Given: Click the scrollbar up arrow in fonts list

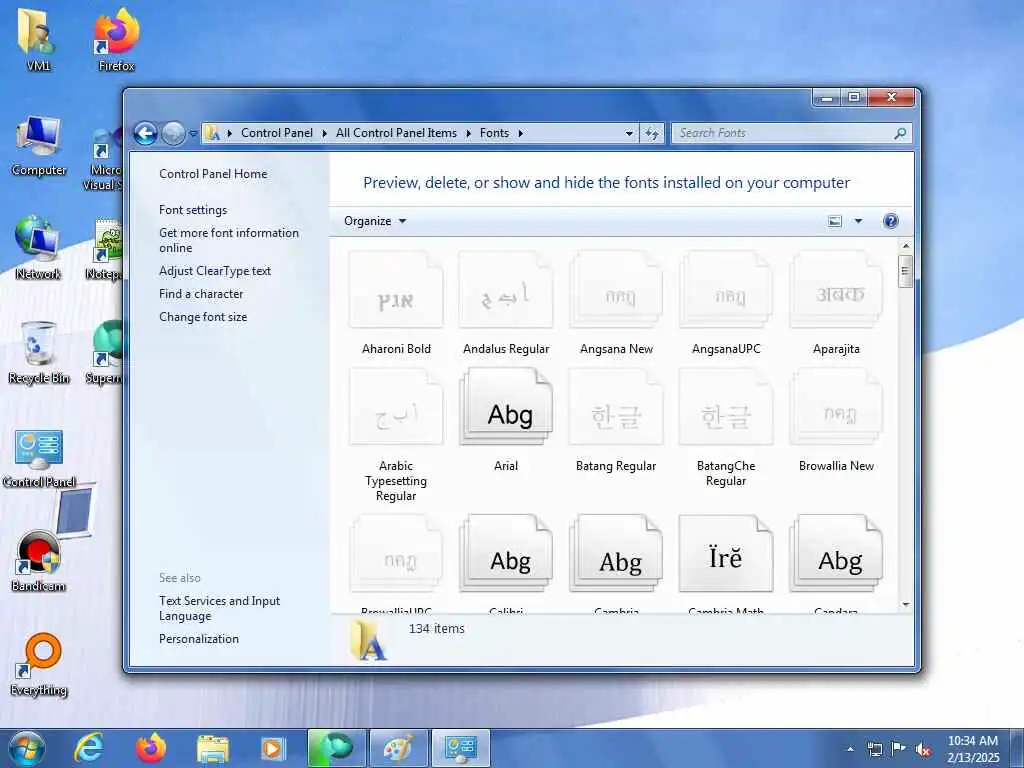Looking at the screenshot, I should point(906,246).
